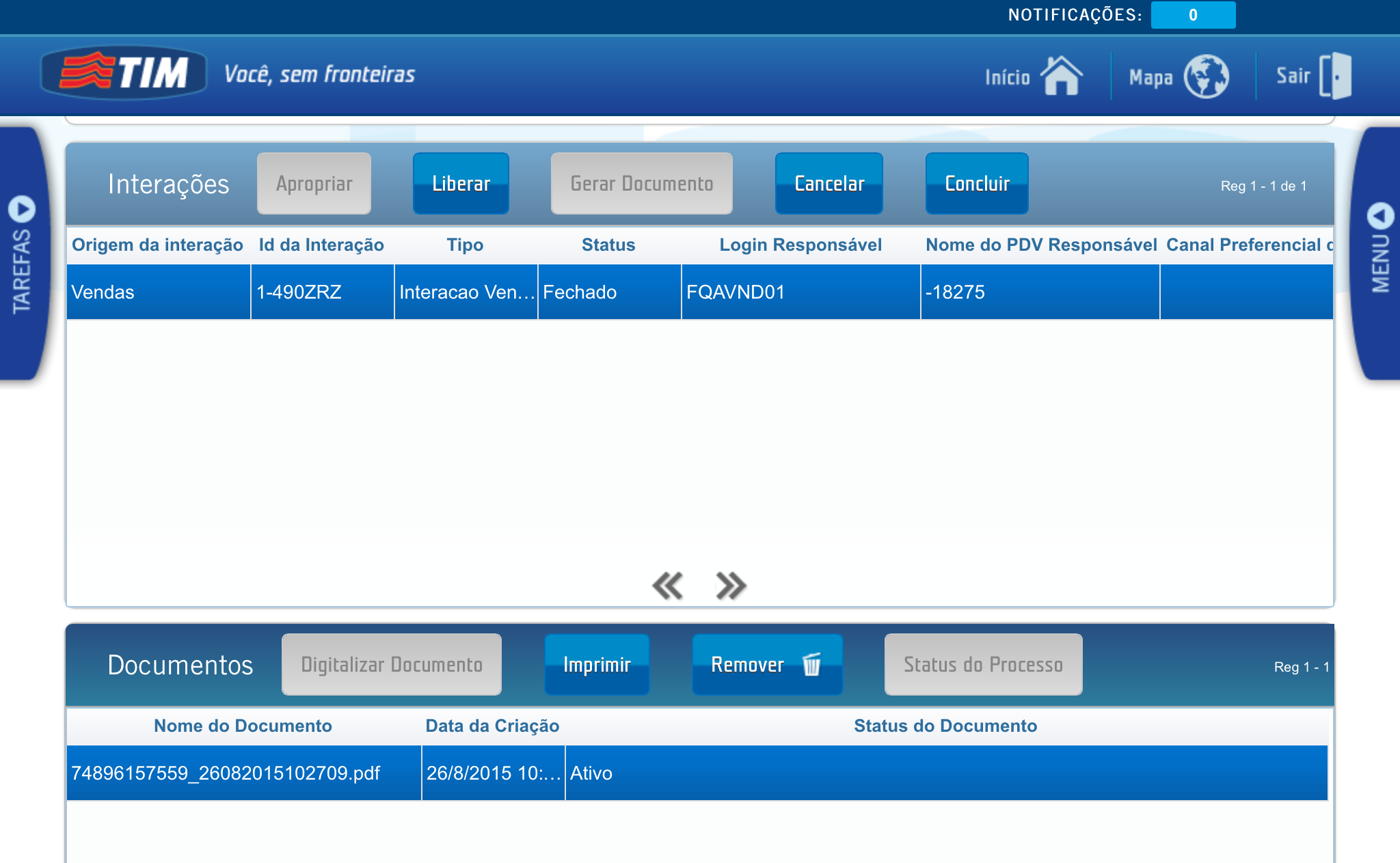
Task: Click the TIM logo
Action: point(124,73)
